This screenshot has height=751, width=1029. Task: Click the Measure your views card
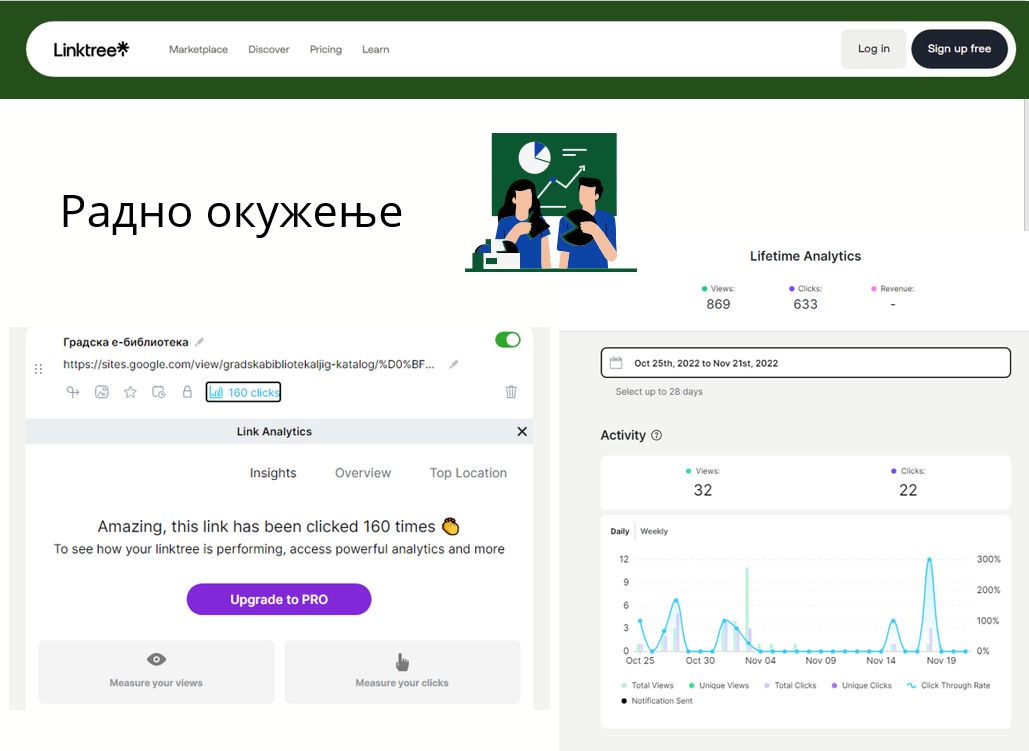click(156, 672)
